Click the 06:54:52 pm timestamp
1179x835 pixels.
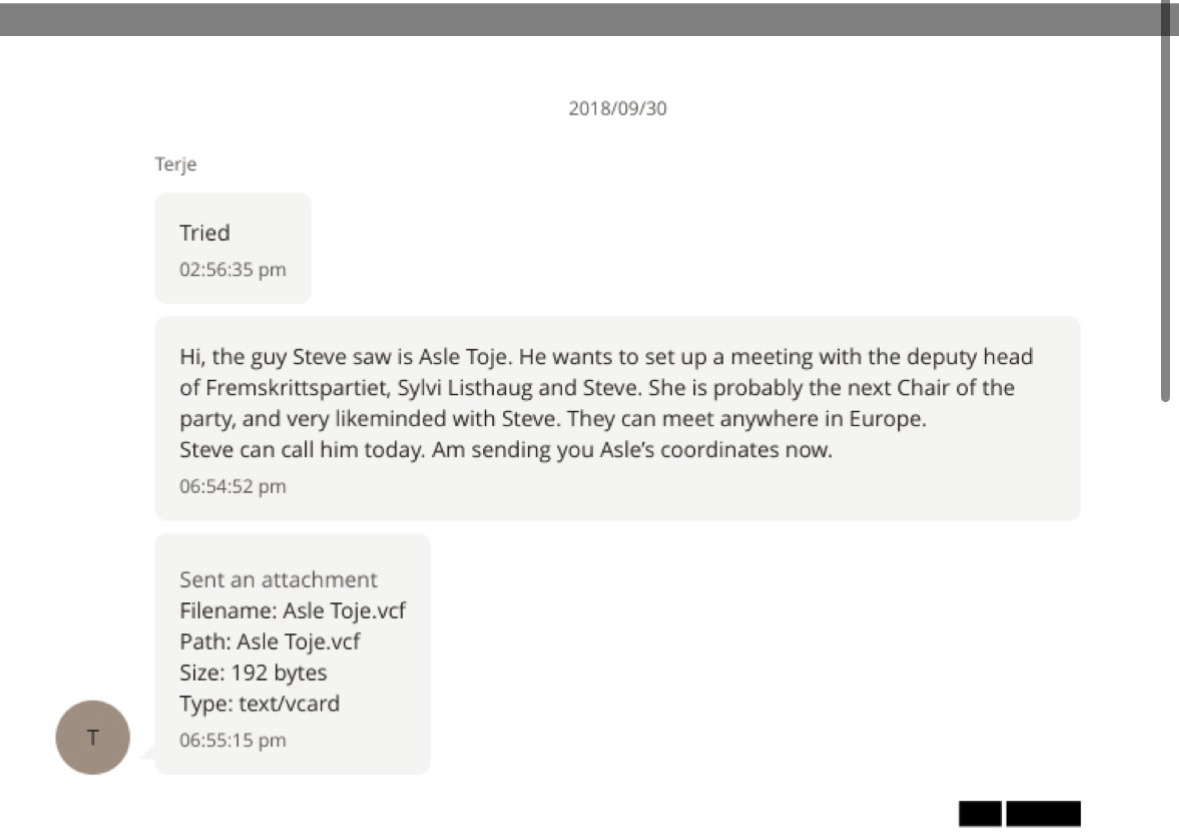(x=232, y=487)
